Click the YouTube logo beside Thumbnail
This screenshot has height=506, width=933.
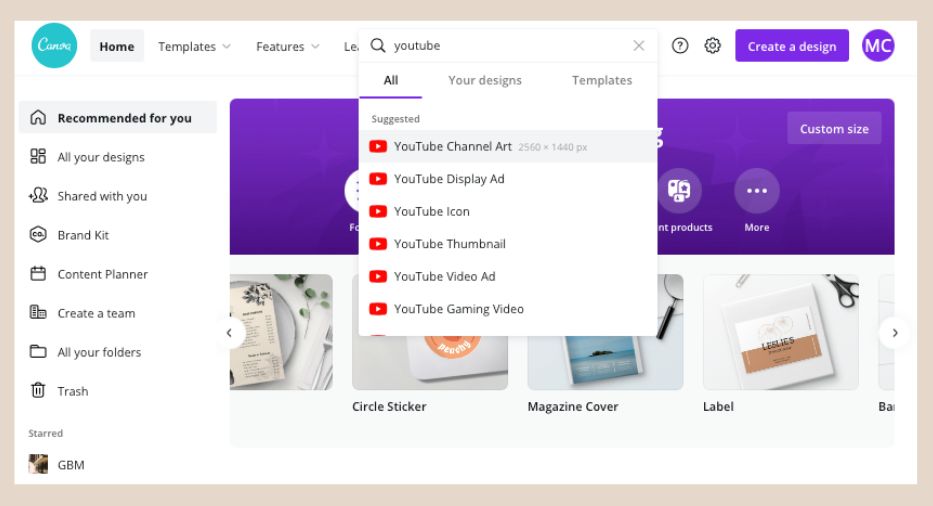pos(378,243)
